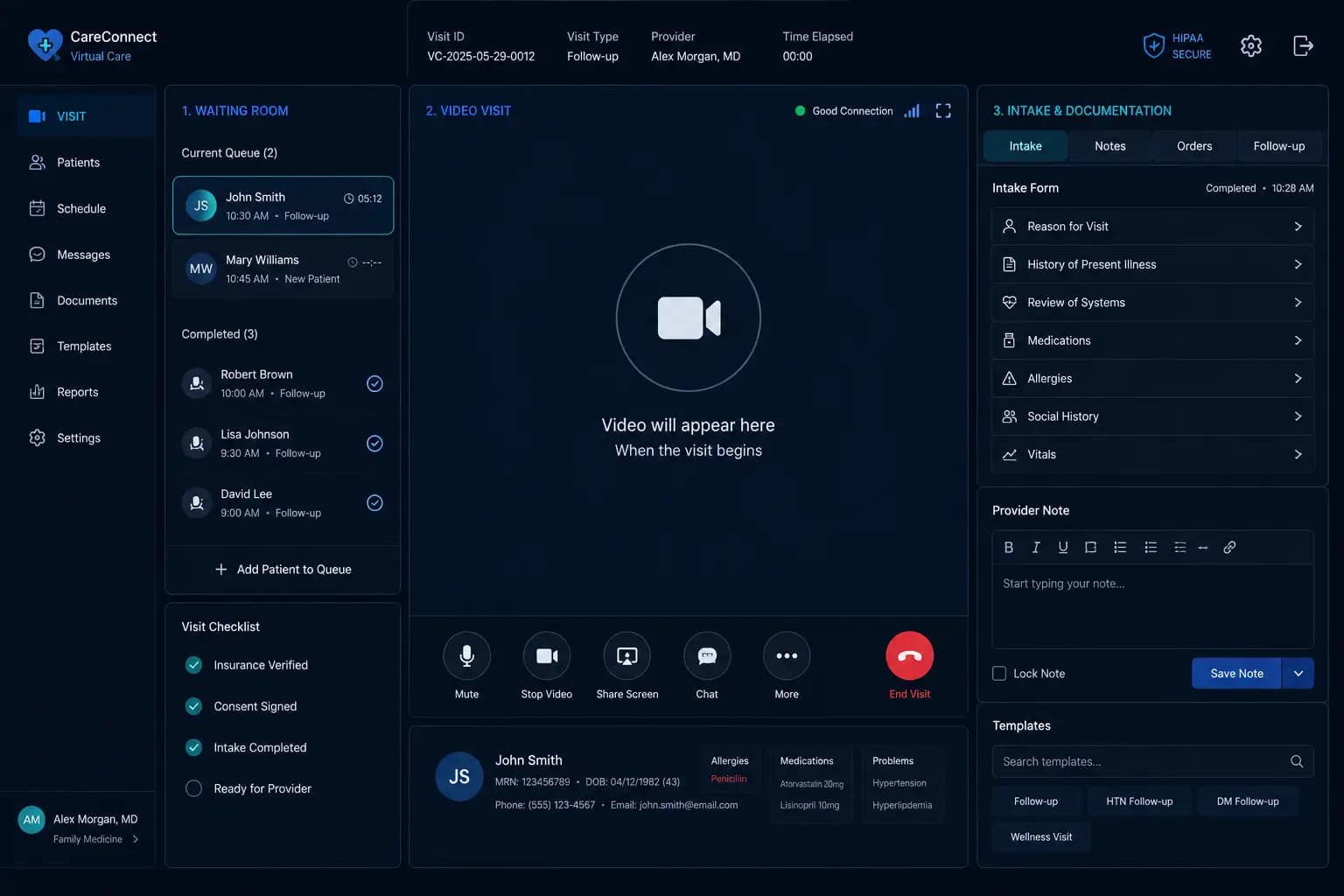The width and height of the screenshot is (1344, 896).
Task: Mute the microphone in video visit
Action: (466, 655)
